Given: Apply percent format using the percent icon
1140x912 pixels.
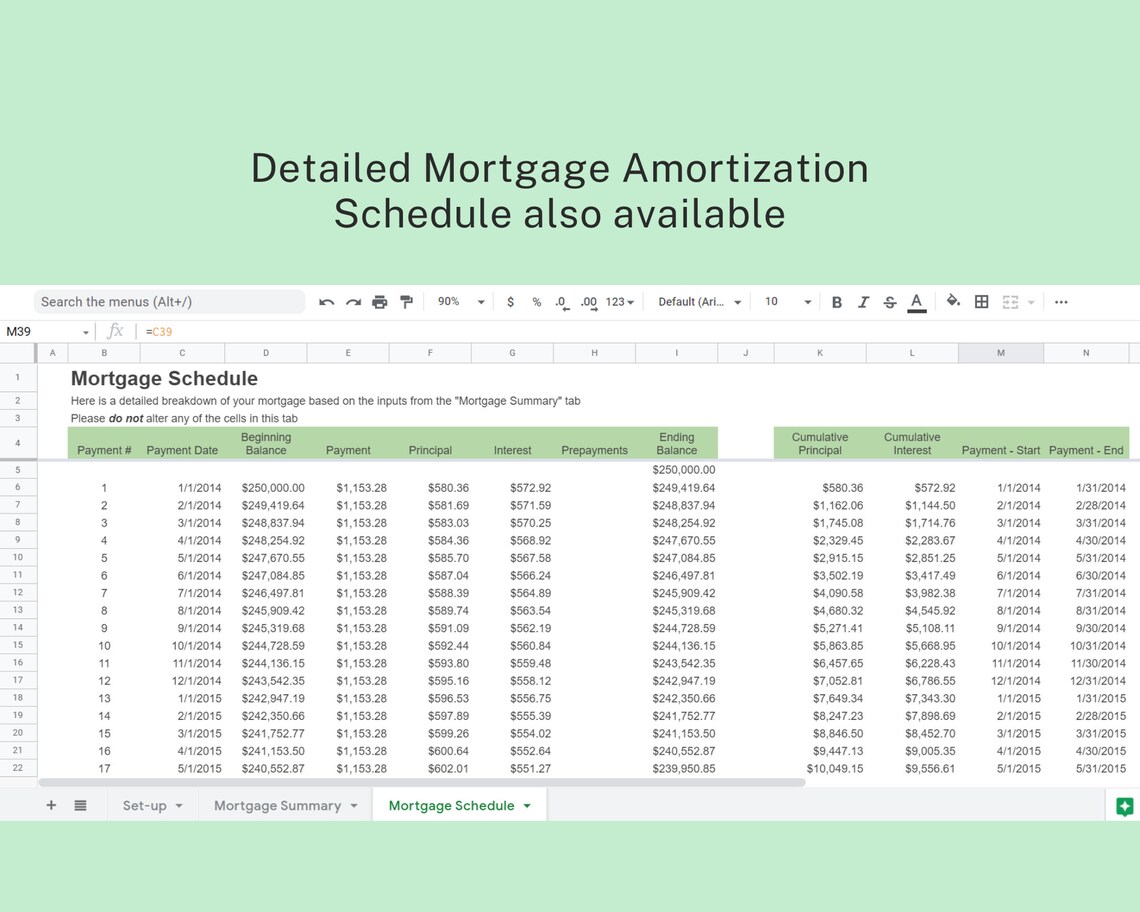Looking at the screenshot, I should pos(536,301).
